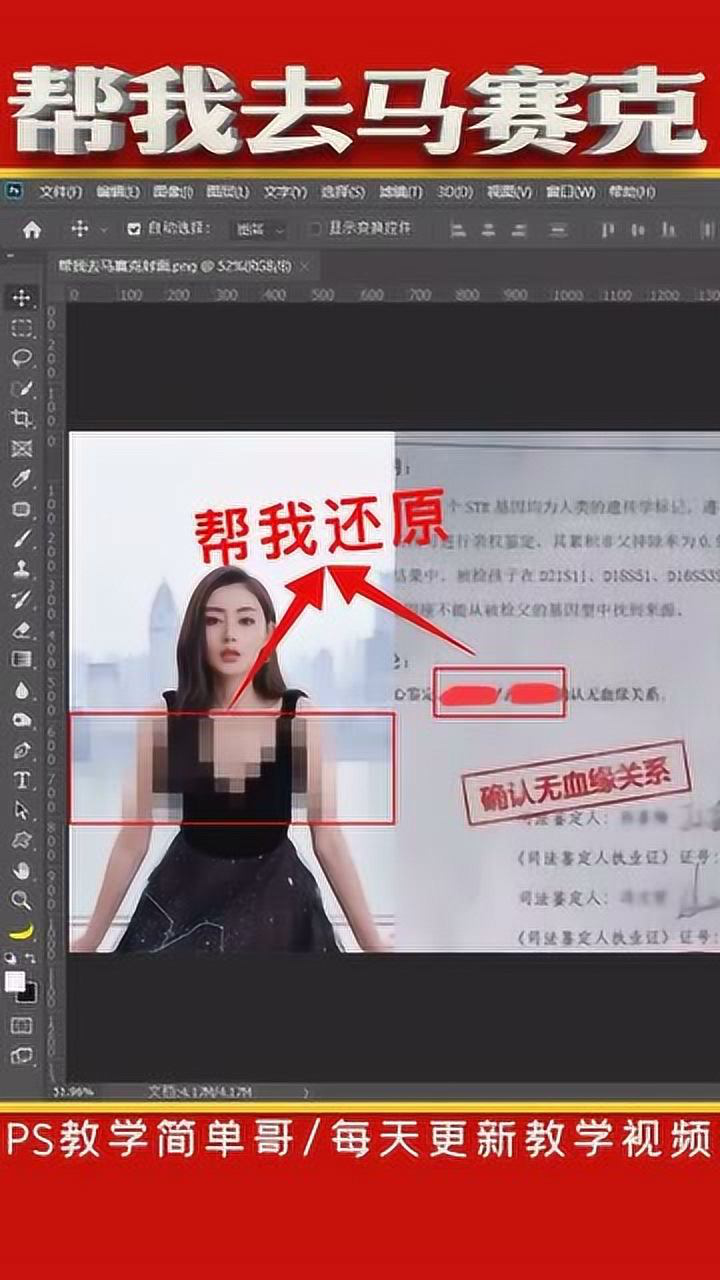Open the 文字(Y) menu
This screenshot has height=1280, width=720.
[285, 191]
